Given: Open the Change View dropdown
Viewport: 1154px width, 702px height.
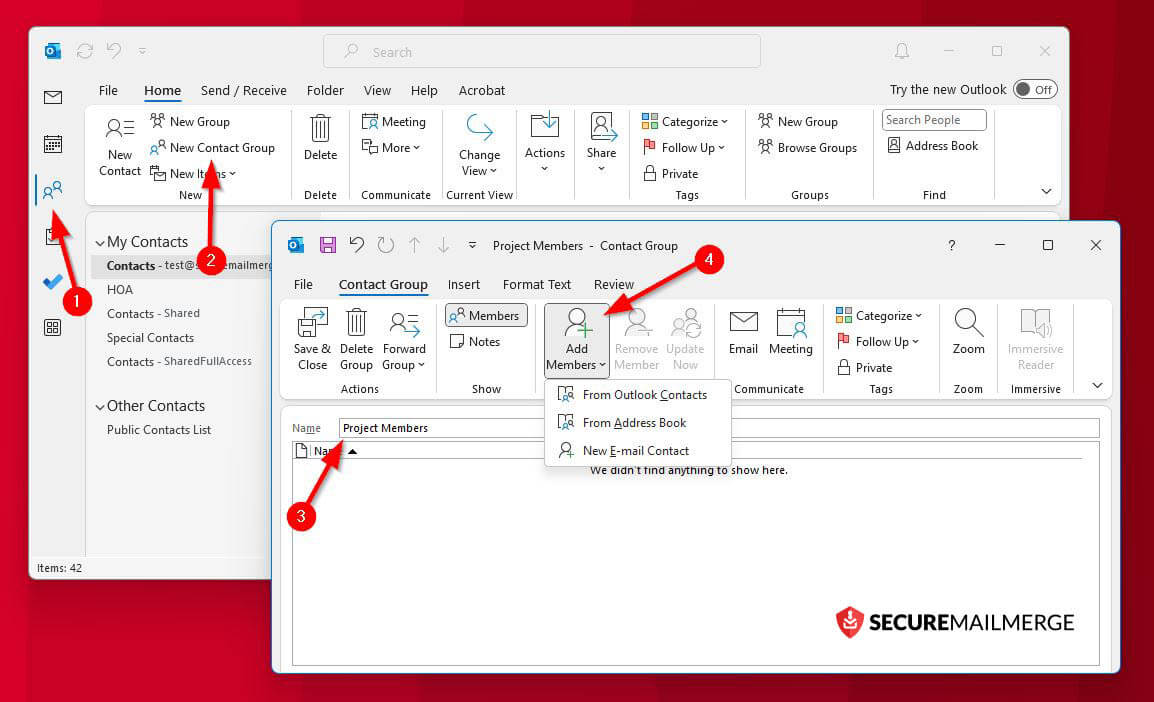Looking at the screenshot, I should click(x=479, y=150).
